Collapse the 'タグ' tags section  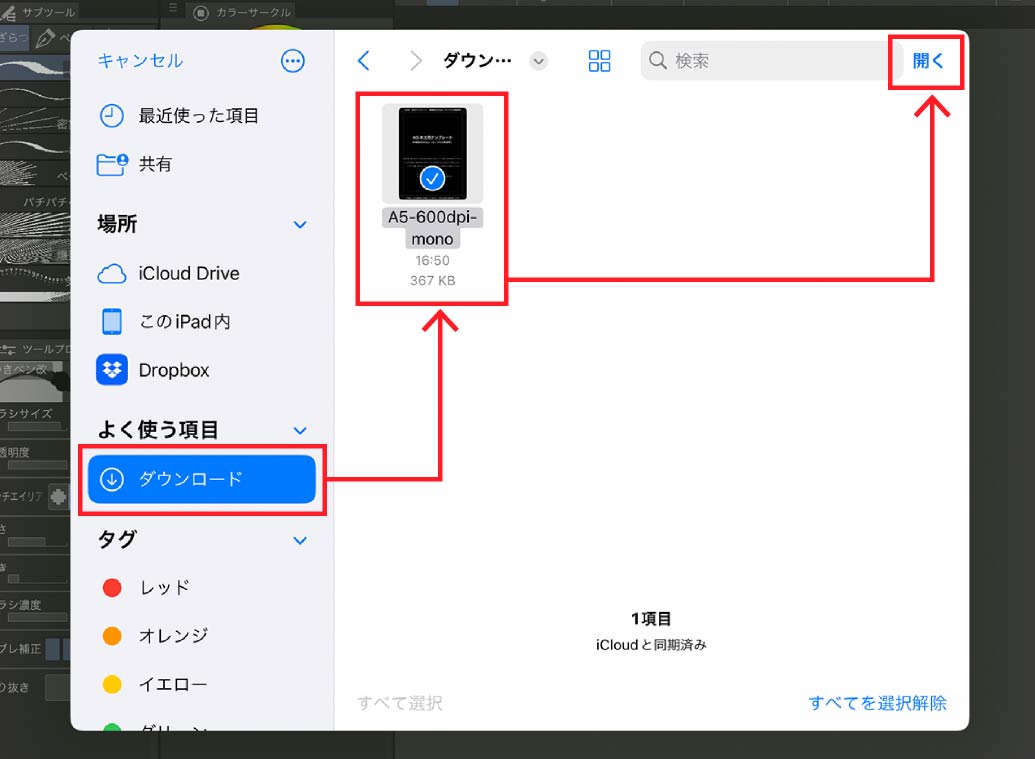pyautogui.click(x=300, y=540)
